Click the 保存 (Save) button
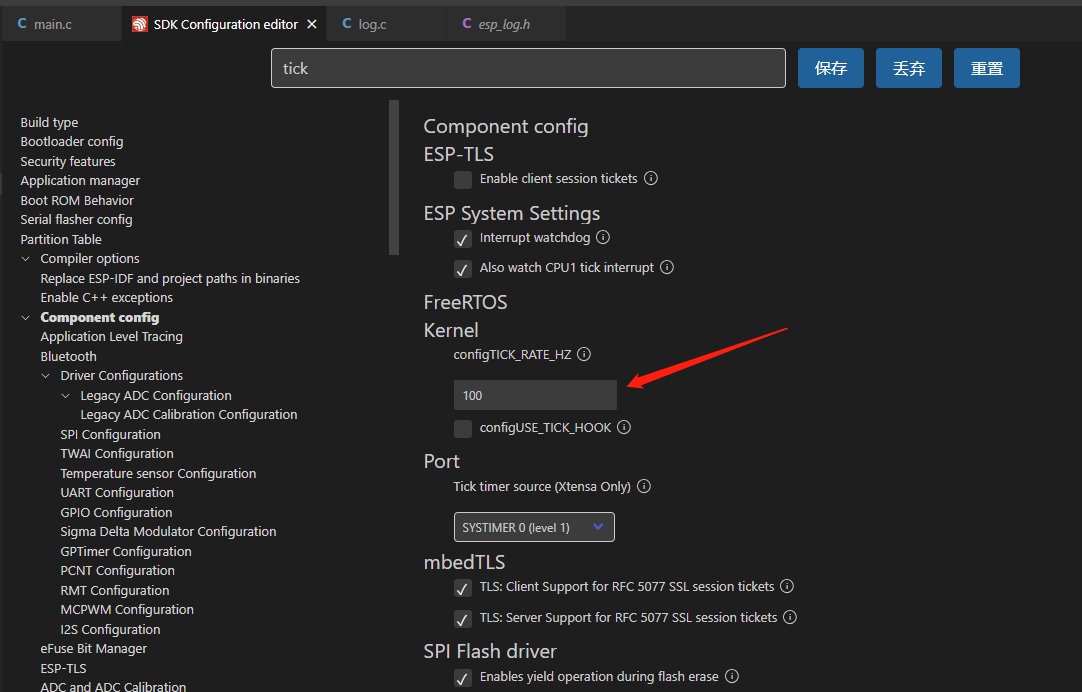1082x692 pixels. pyautogui.click(x=830, y=68)
